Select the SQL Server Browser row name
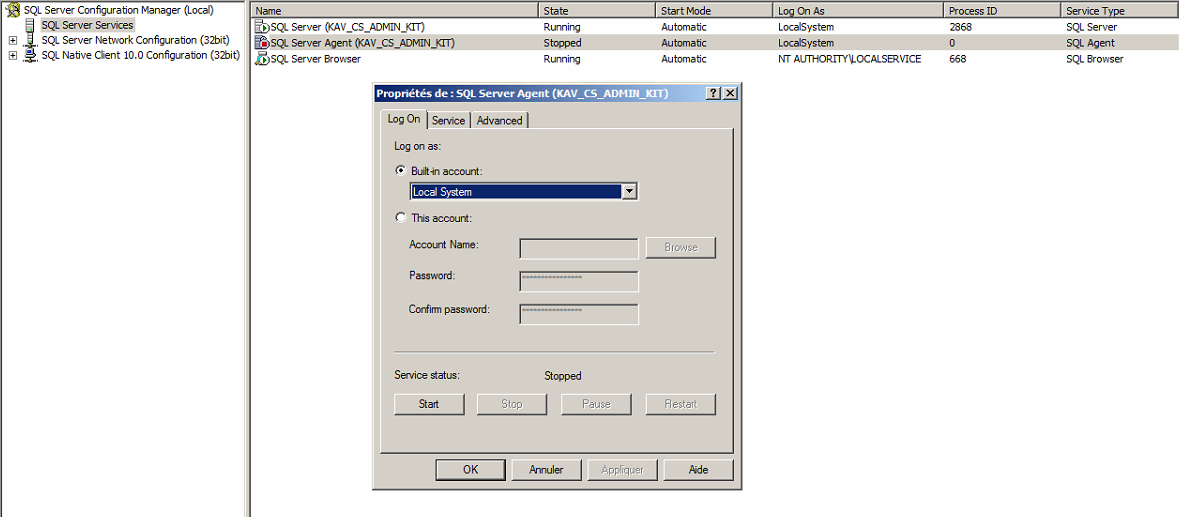 tap(315, 59)
